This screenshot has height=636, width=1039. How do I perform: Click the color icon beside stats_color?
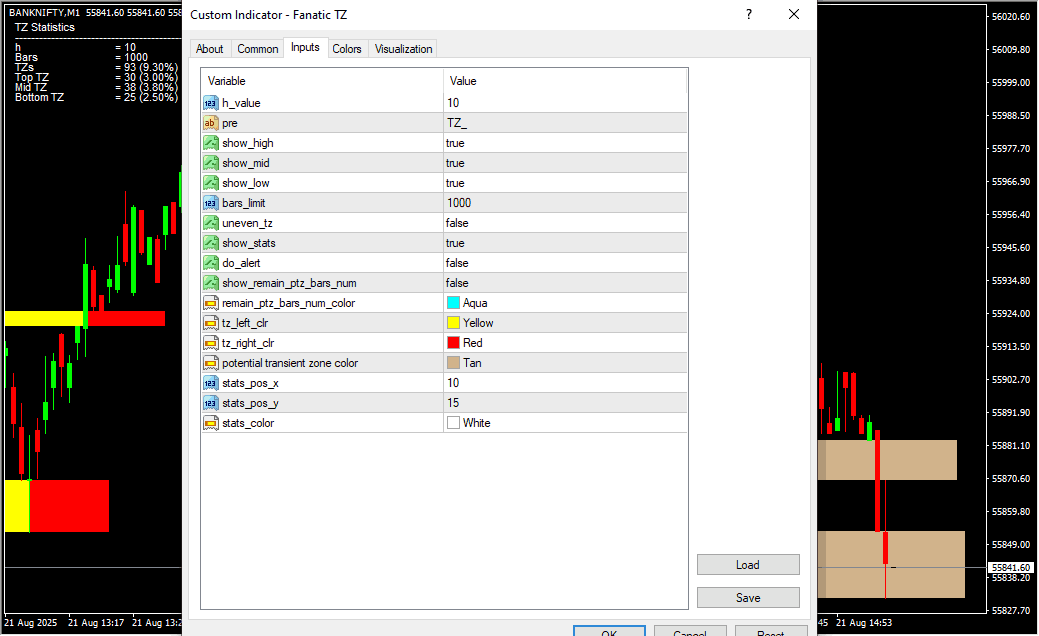(x=211, y=423)
